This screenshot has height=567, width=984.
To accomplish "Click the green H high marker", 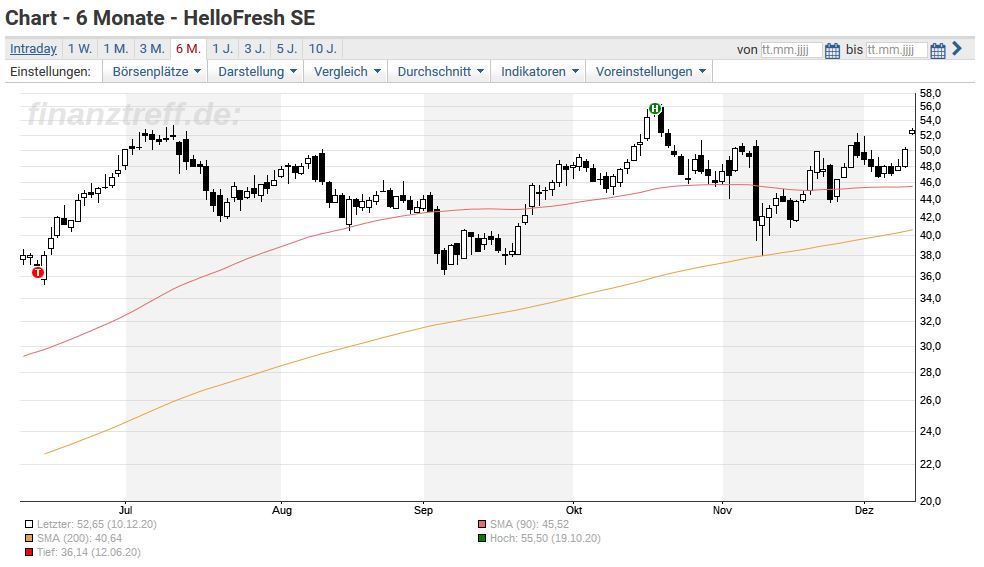I will pyautogui.click(x=655, y=109).
